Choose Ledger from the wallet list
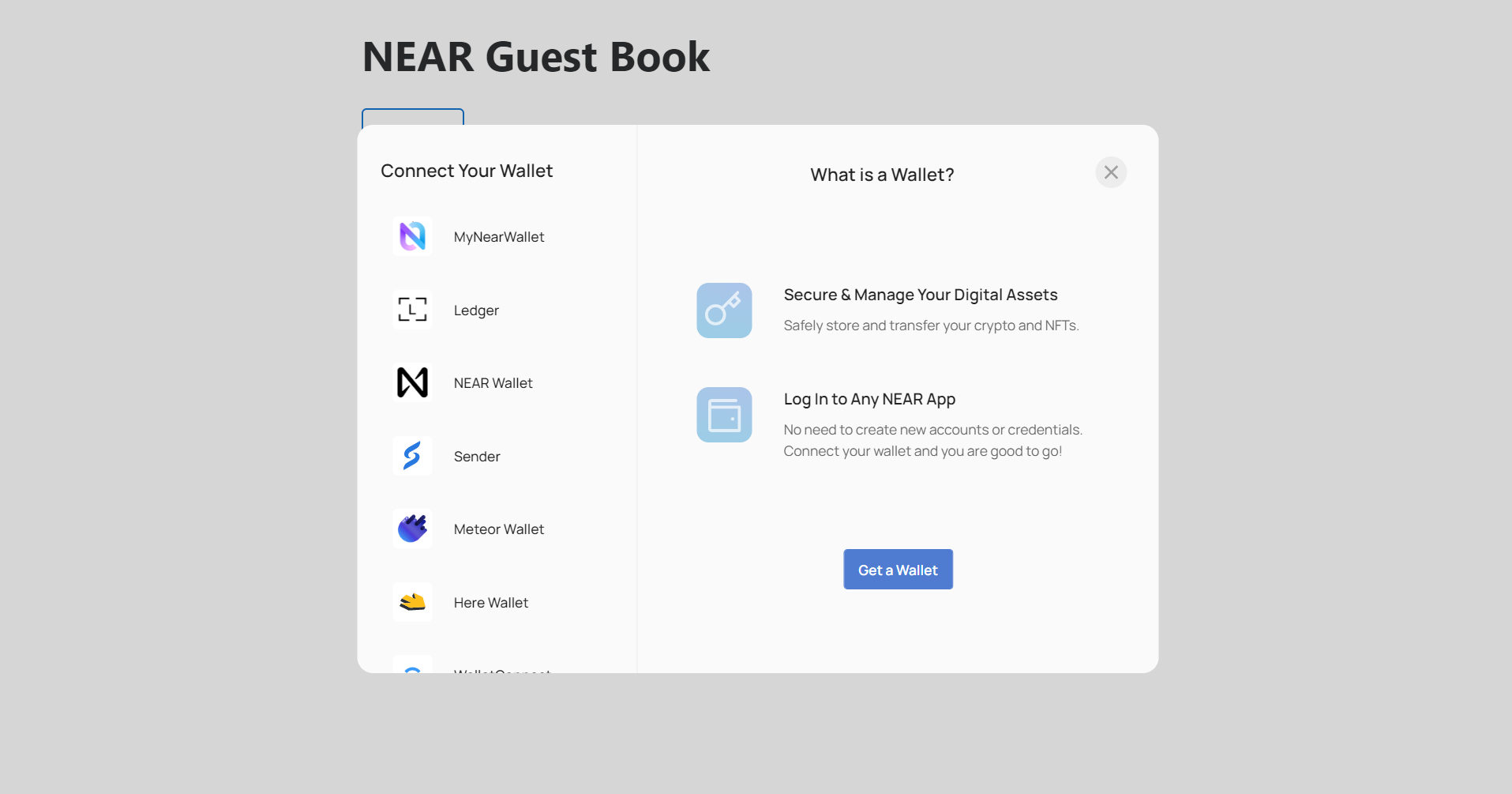 pos(476,310)
